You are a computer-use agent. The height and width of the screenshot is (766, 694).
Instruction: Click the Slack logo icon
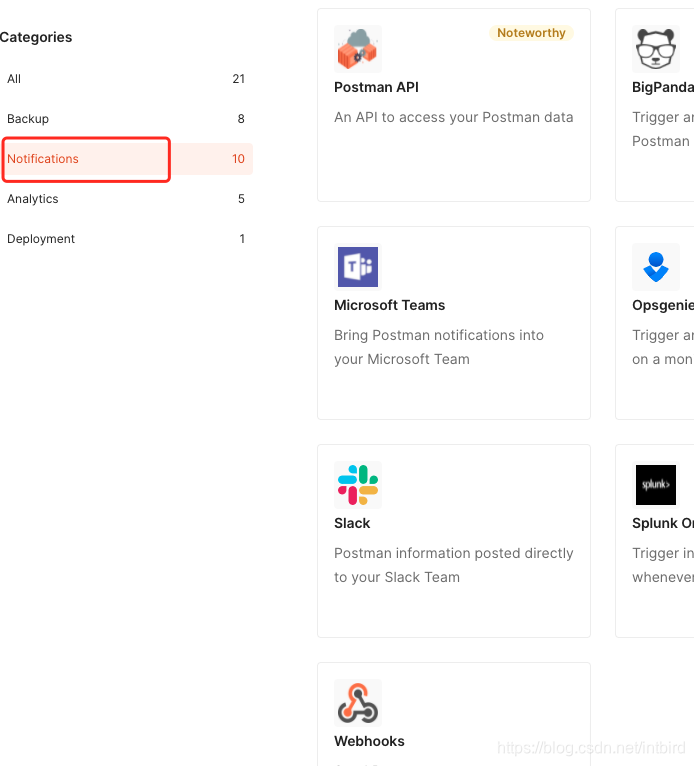tap(358, 485)
